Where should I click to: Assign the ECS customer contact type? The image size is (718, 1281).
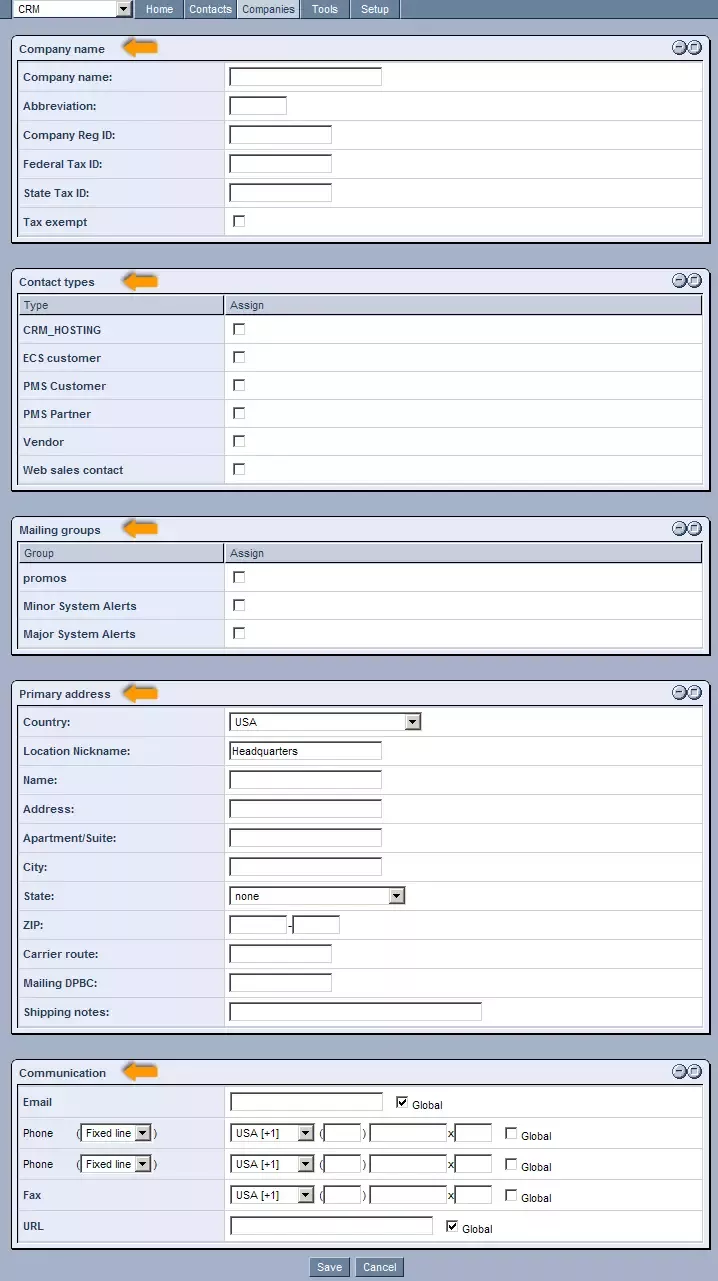point(239,357)
